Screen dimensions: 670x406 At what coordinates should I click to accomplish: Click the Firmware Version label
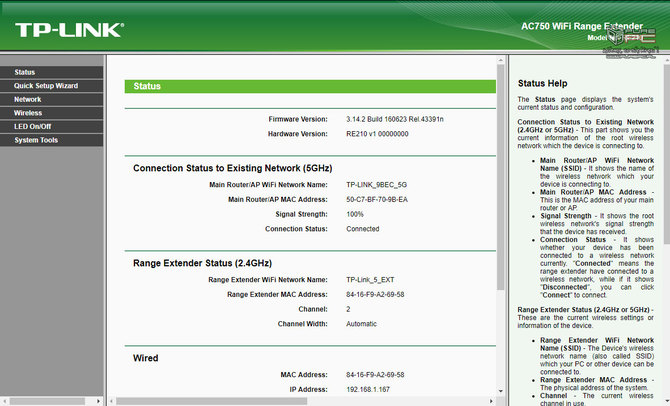coord(298,119)
